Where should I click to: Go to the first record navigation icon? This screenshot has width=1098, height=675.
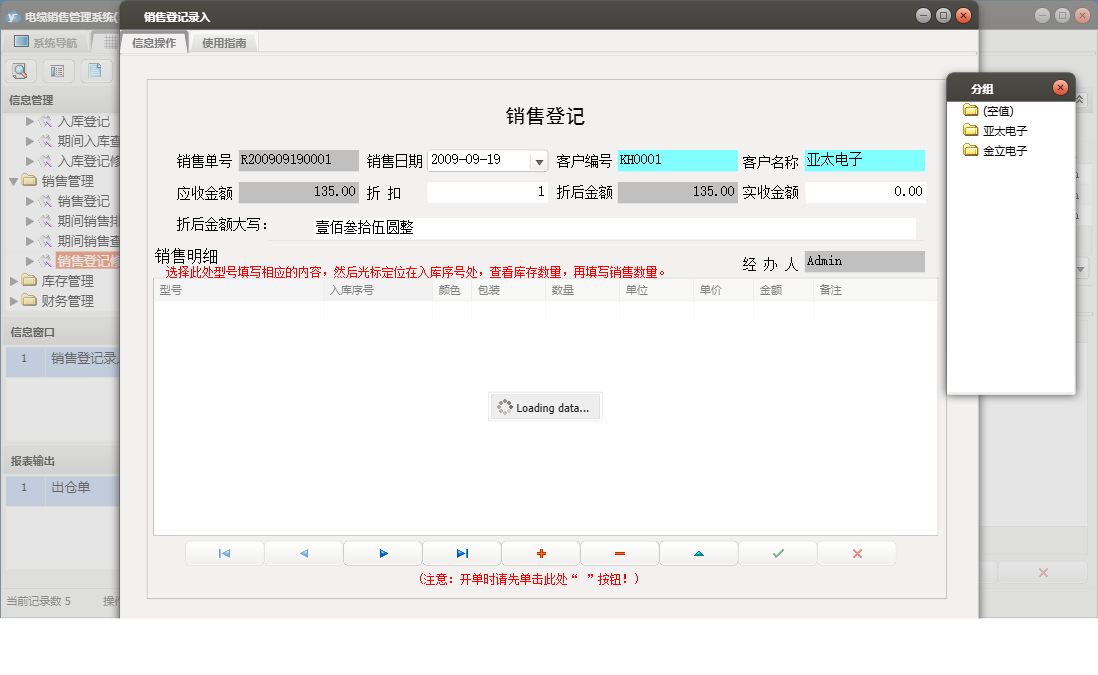[x=225, y=553]
